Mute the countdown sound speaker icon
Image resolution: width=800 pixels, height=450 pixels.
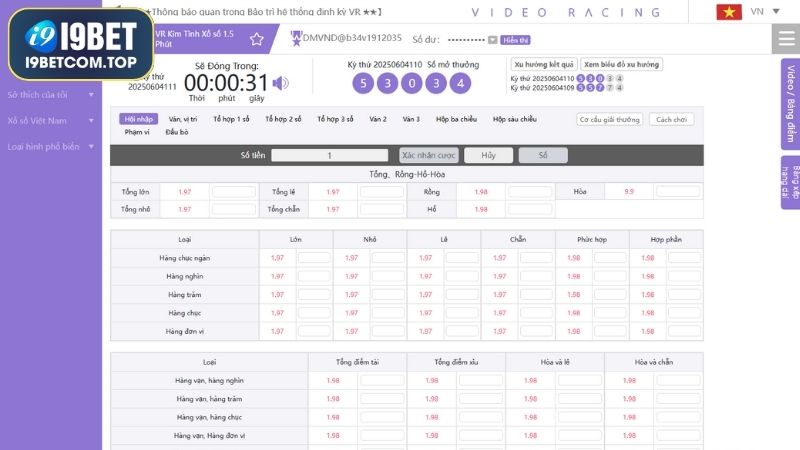point(281,83)
